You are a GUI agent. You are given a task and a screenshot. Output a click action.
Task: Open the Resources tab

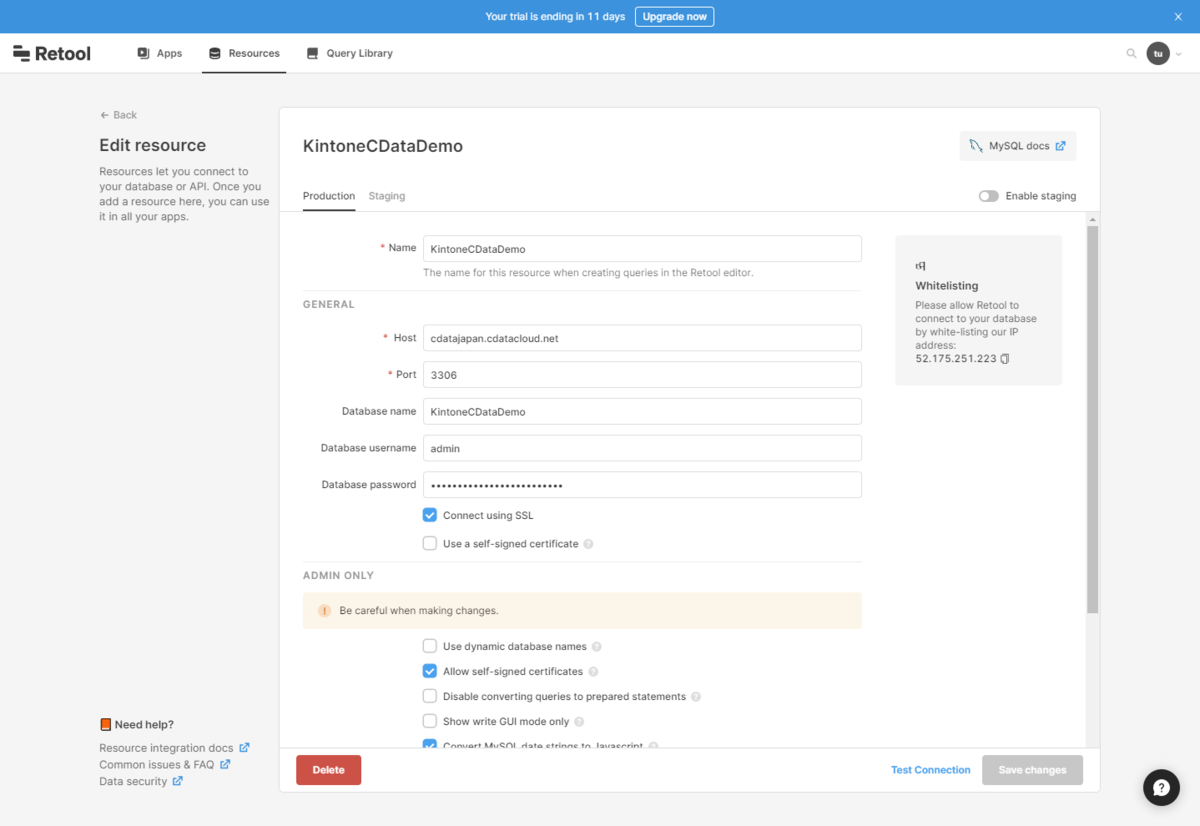click(244, 53)
